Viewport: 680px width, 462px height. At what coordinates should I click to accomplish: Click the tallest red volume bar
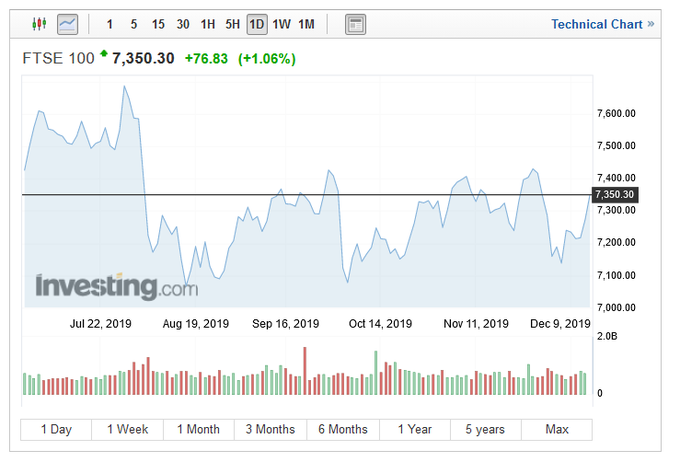point(305,370)
